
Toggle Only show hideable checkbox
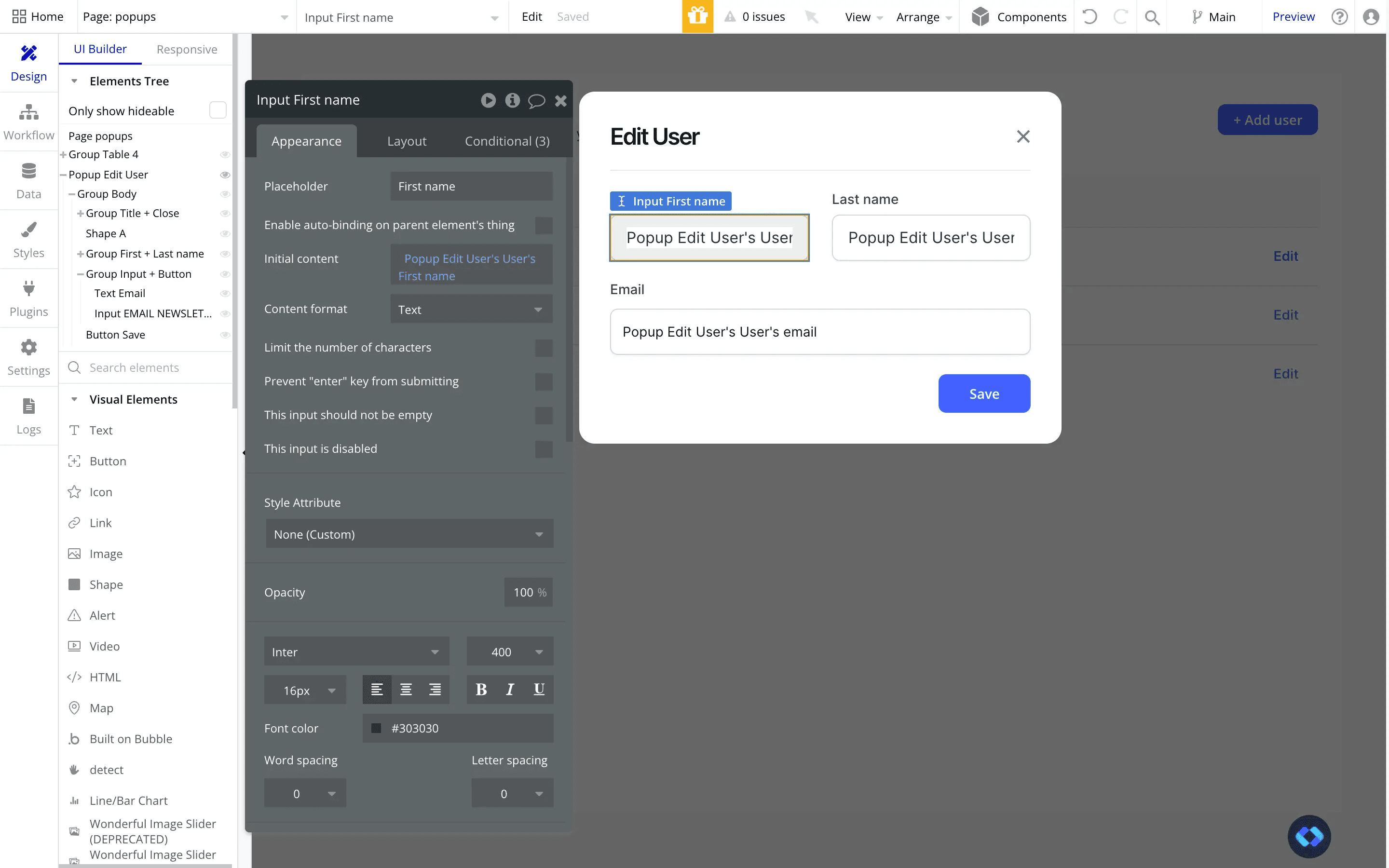coord(217,109)
